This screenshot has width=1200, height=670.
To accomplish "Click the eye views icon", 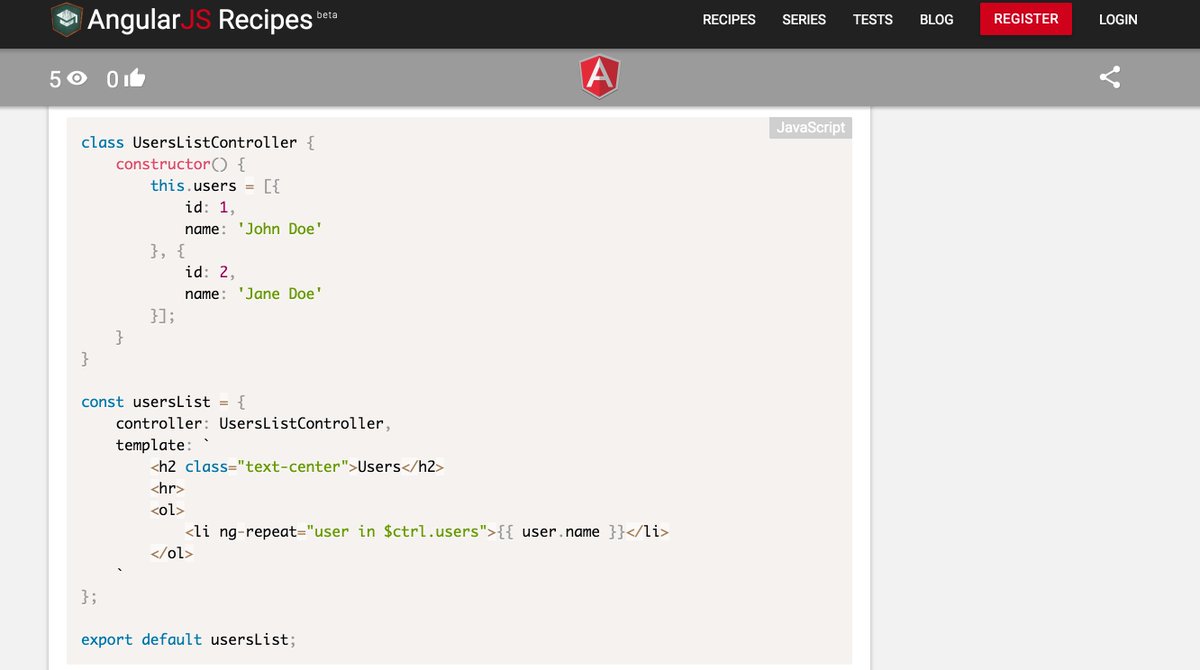I will click(x=78, y=78).
